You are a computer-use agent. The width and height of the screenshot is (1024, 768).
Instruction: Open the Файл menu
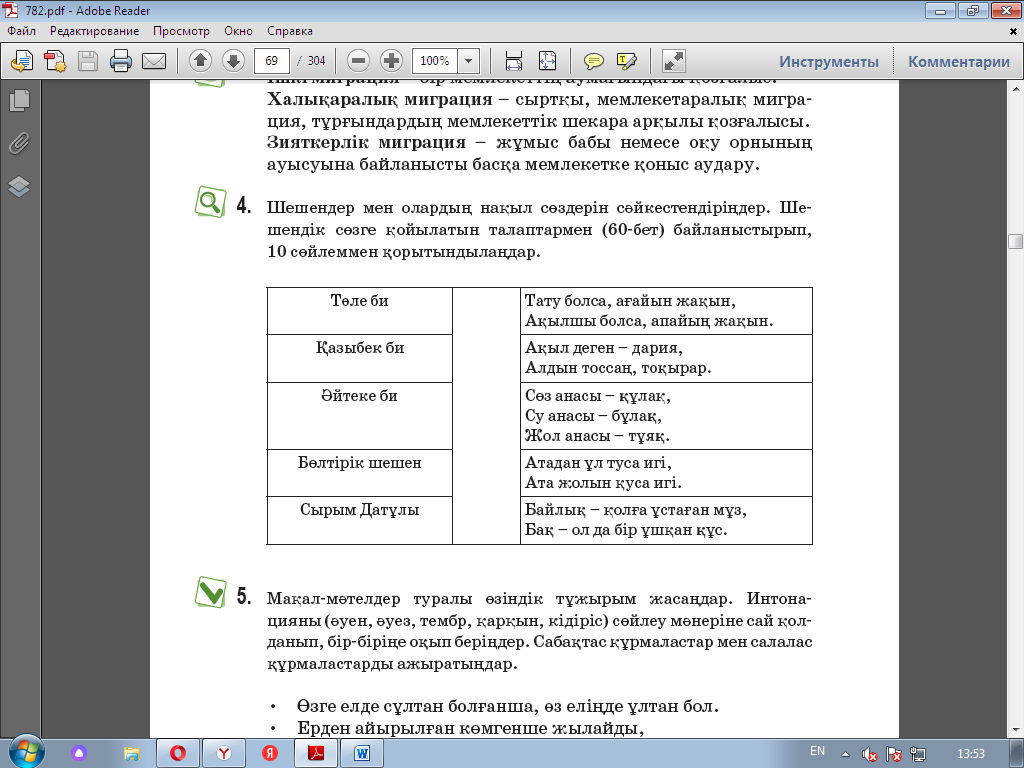coord(22,31)
